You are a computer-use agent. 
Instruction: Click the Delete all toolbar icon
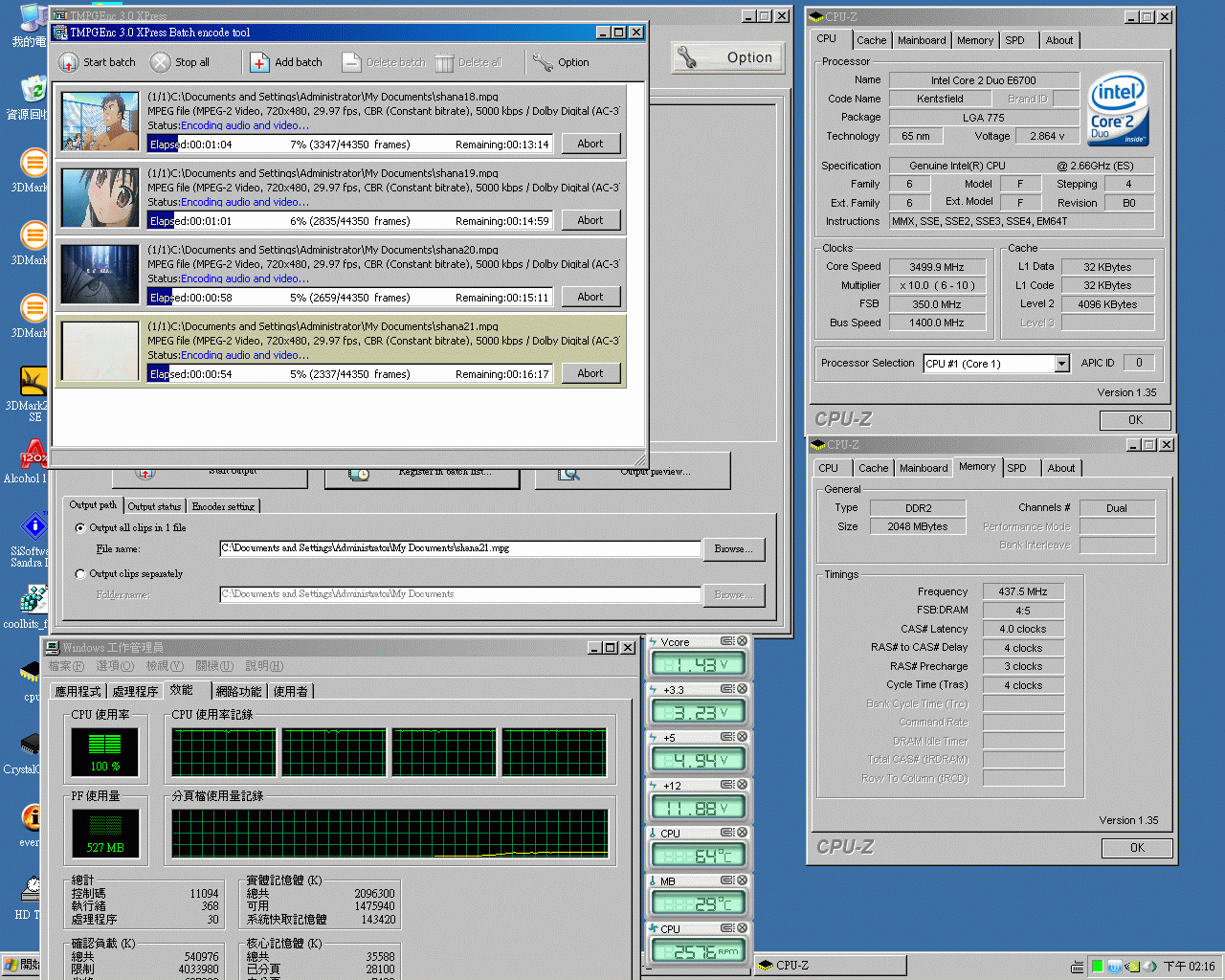[444, 62]
